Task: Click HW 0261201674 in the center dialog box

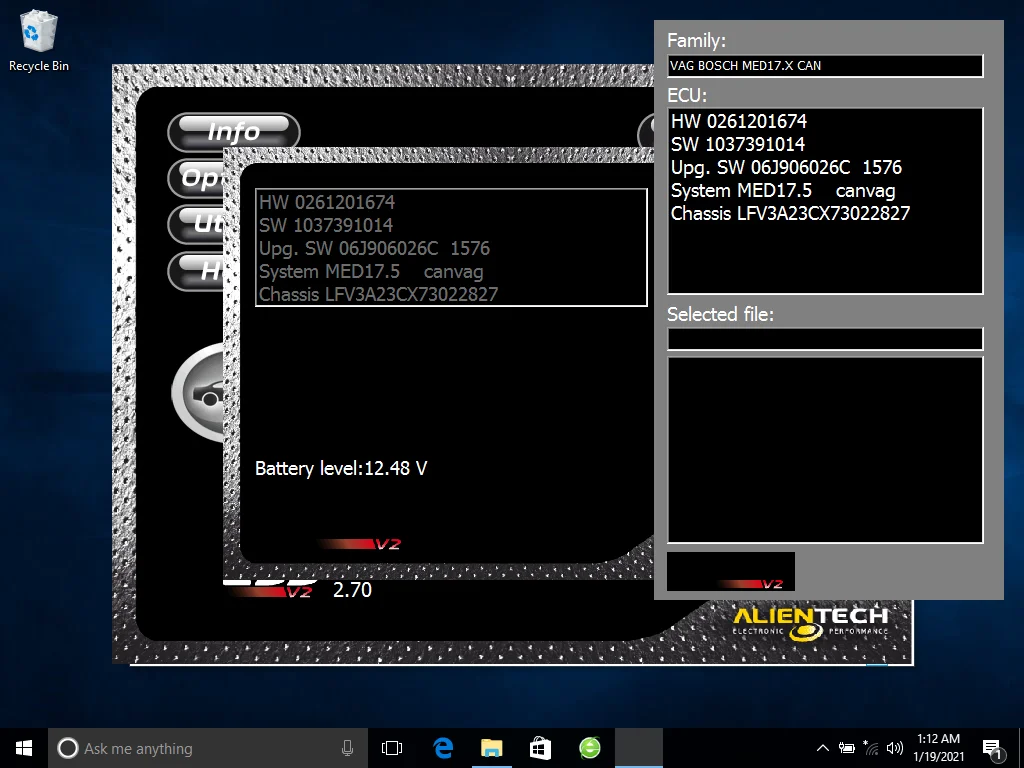Action: click(x=327, y=202)
